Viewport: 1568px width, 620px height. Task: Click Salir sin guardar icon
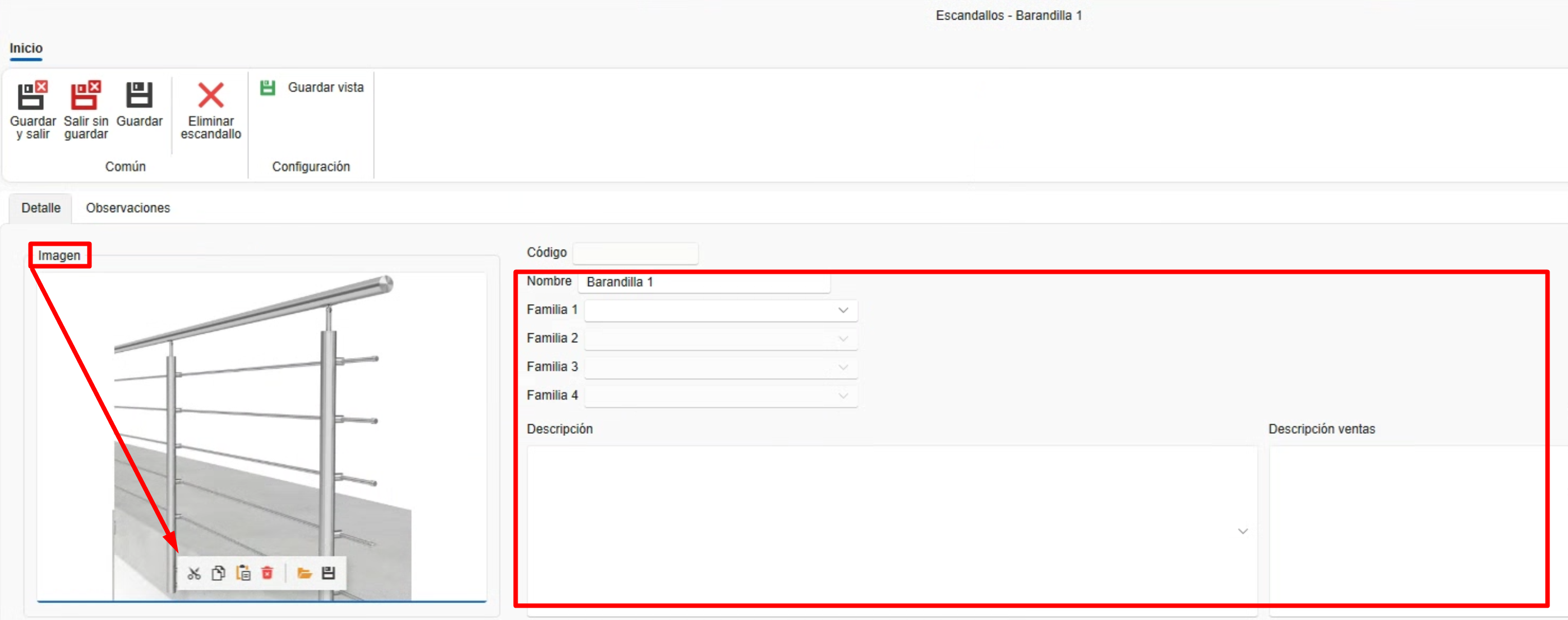pyautogui.click(x=86, y=95)
